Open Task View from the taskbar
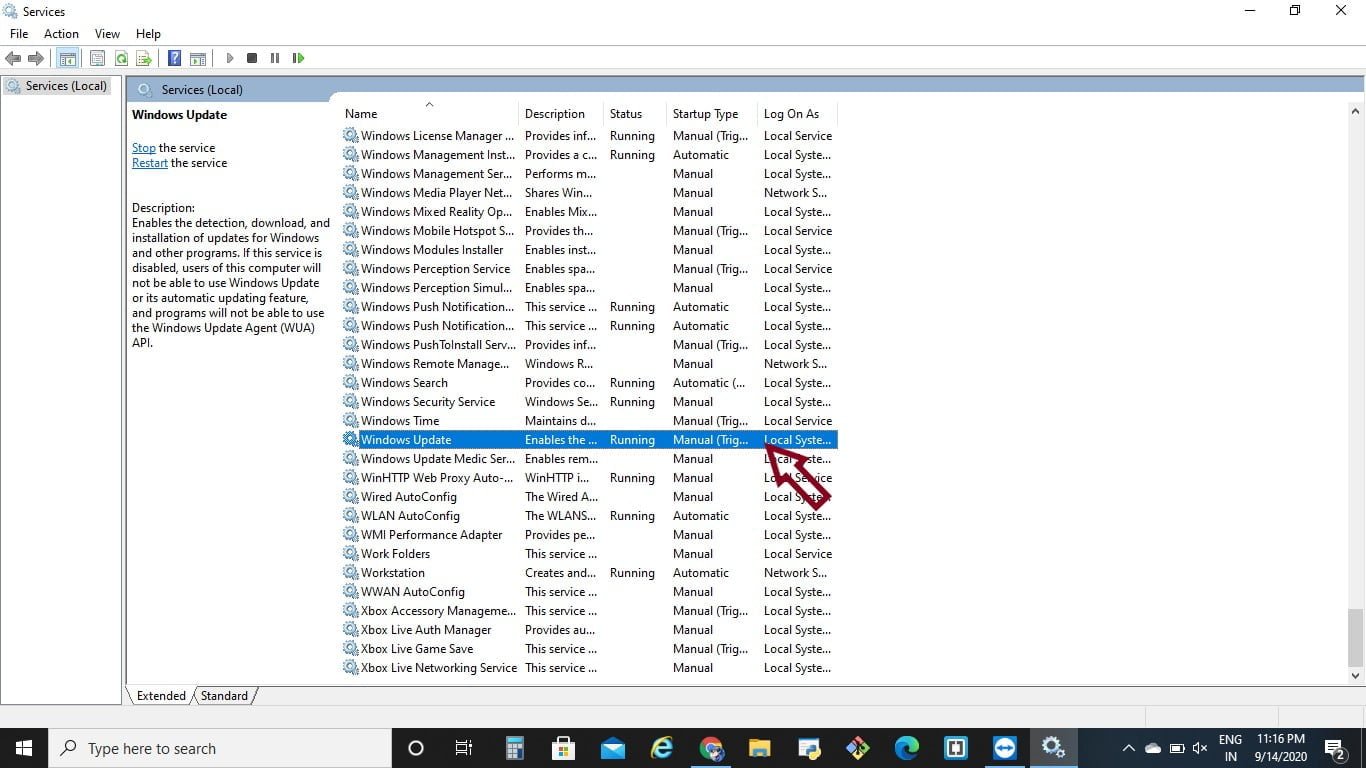 pos(464,748)
